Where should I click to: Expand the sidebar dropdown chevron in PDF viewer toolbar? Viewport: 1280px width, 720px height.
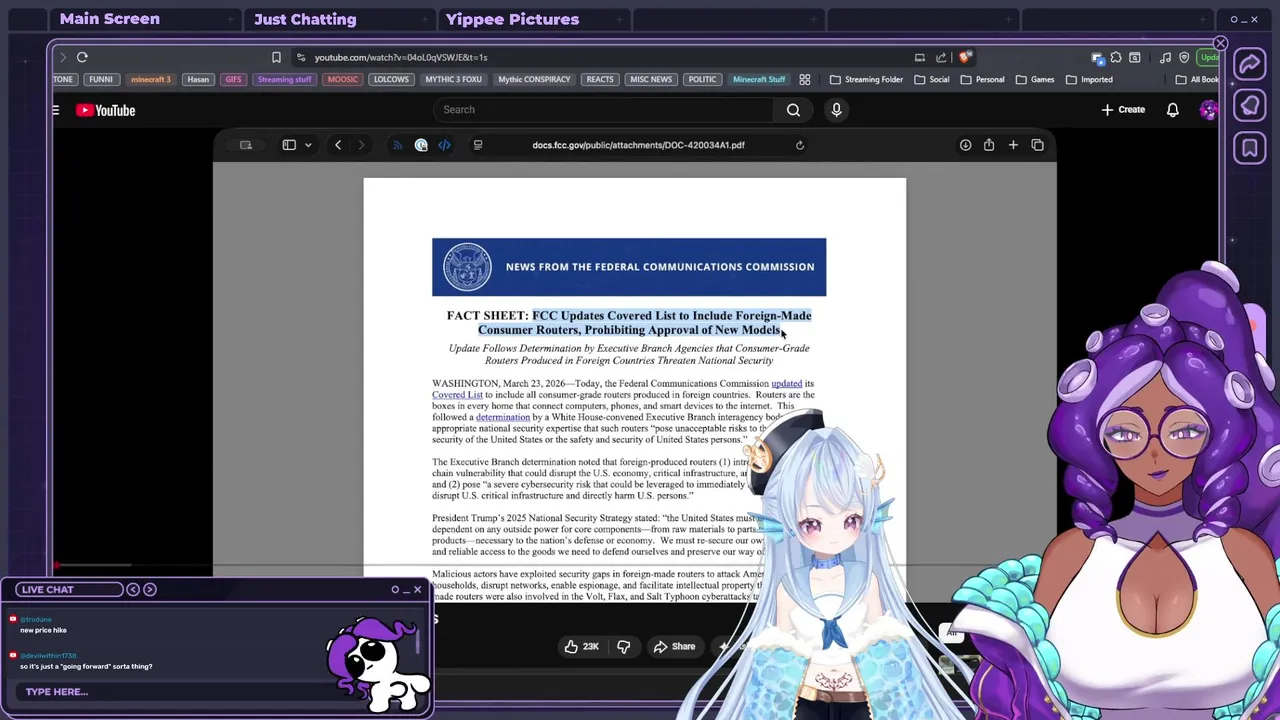click(x=308, y=145)
